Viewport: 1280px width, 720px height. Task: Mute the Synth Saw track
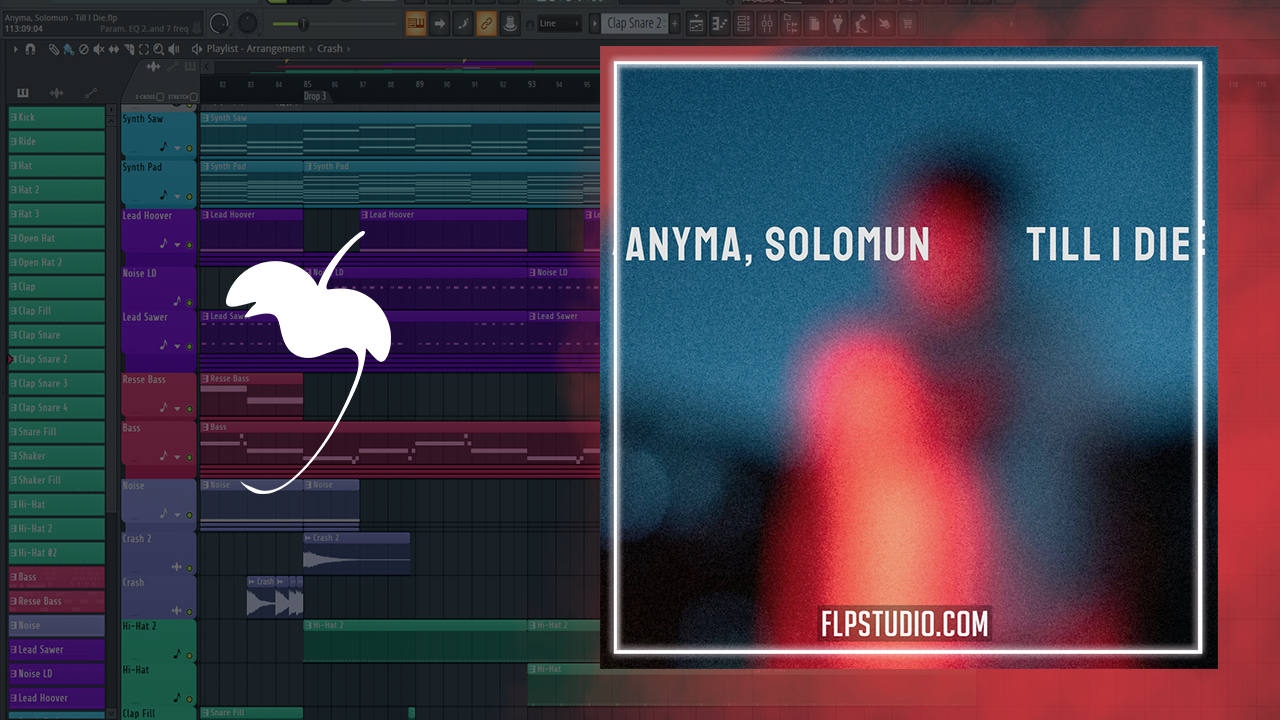(x=189, y=148)
